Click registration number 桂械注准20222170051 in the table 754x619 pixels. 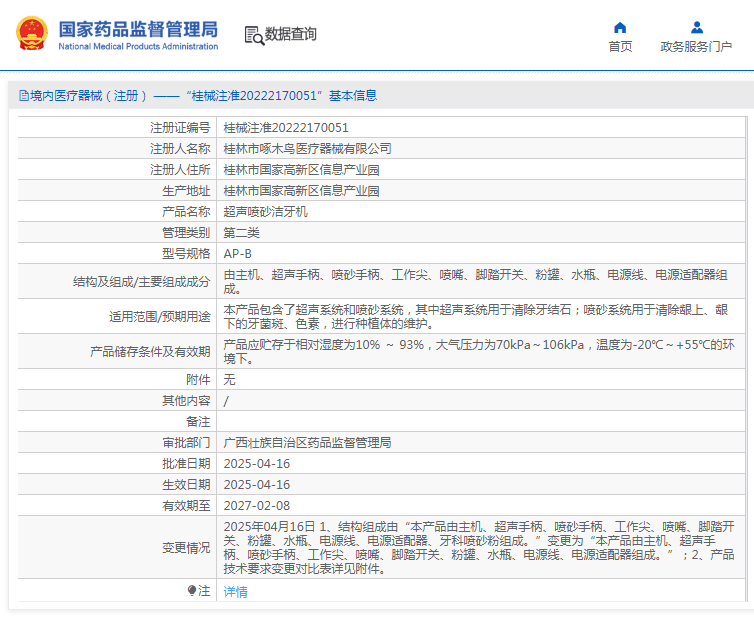286,127
